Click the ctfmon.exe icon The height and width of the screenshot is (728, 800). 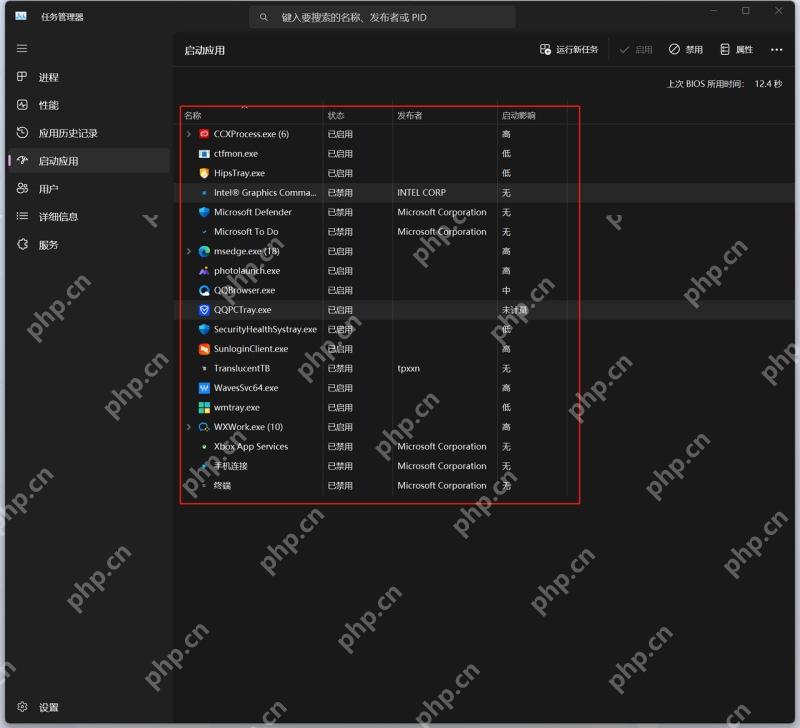[x=204, y=154]
